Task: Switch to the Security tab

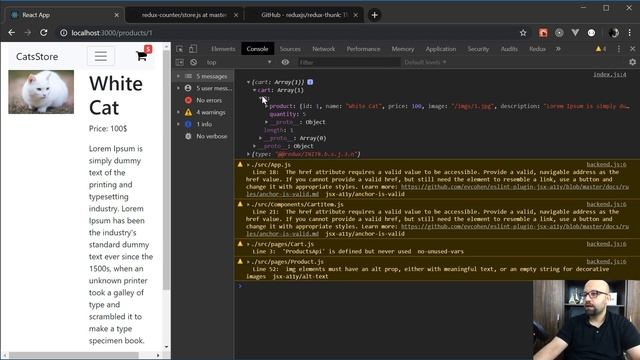Action: [x=478, y=49]
